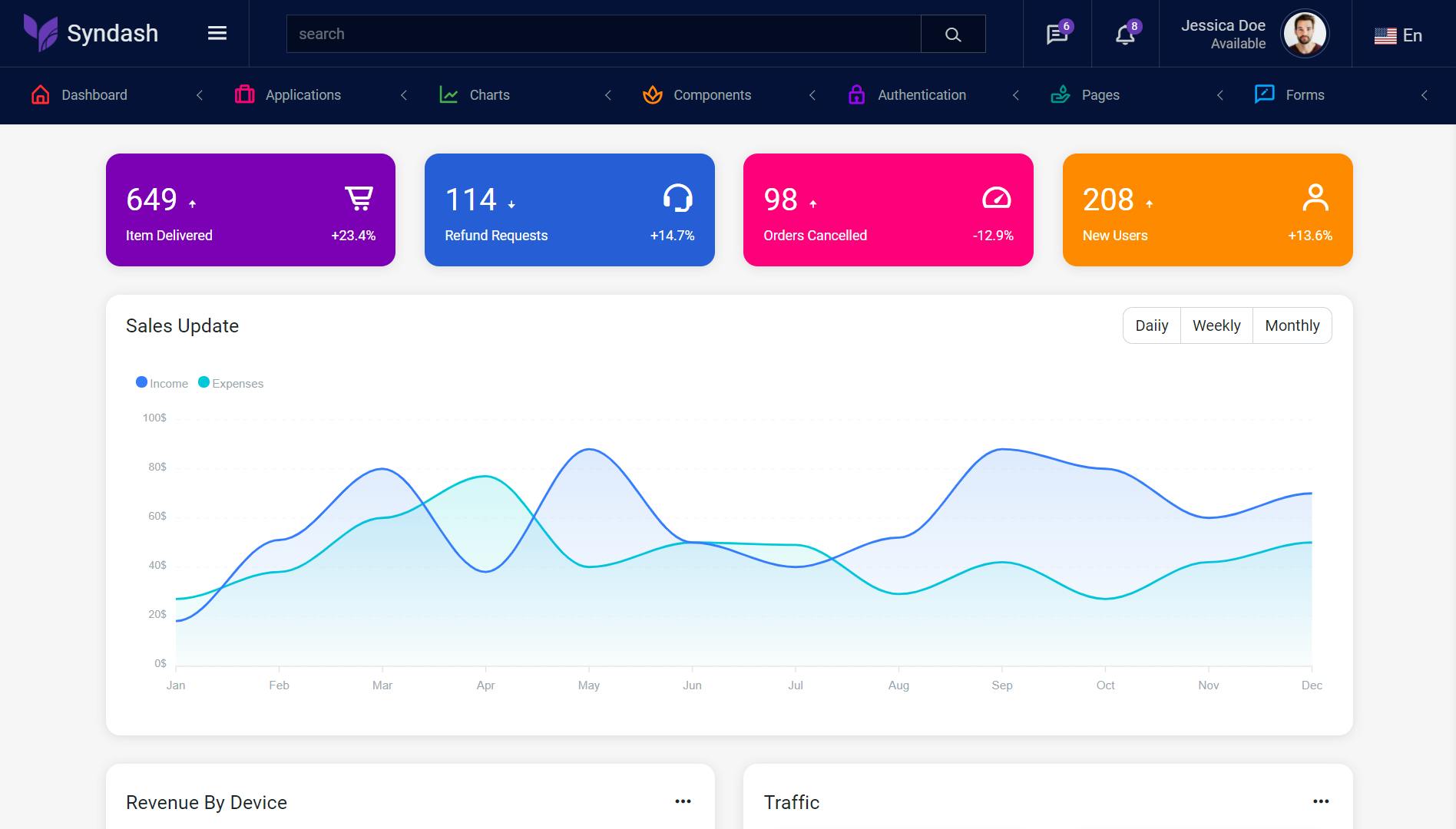Click the US flag language icon
Image resolution: width=1456 pixels, height=829 pixels.
coord(1385,35)
